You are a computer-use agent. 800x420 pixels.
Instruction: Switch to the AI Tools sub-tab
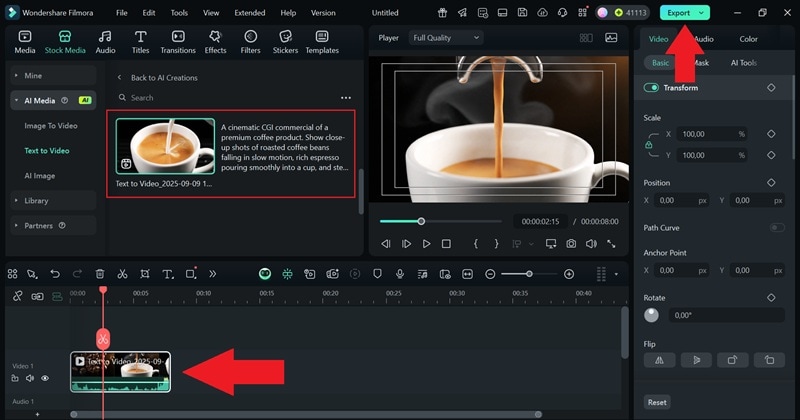click(x=744, y=63)
